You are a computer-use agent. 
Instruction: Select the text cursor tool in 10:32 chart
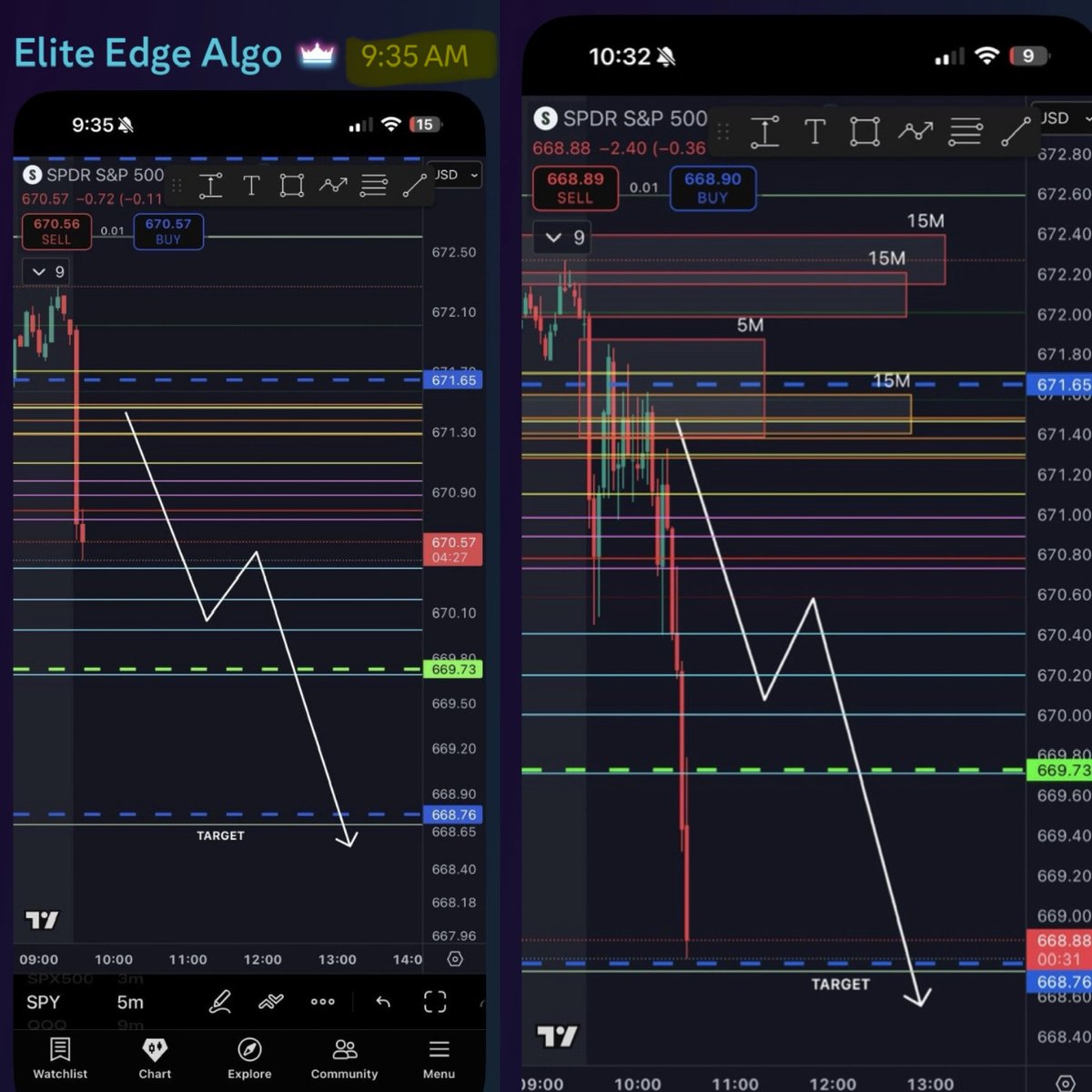click(x=765, y=132)
